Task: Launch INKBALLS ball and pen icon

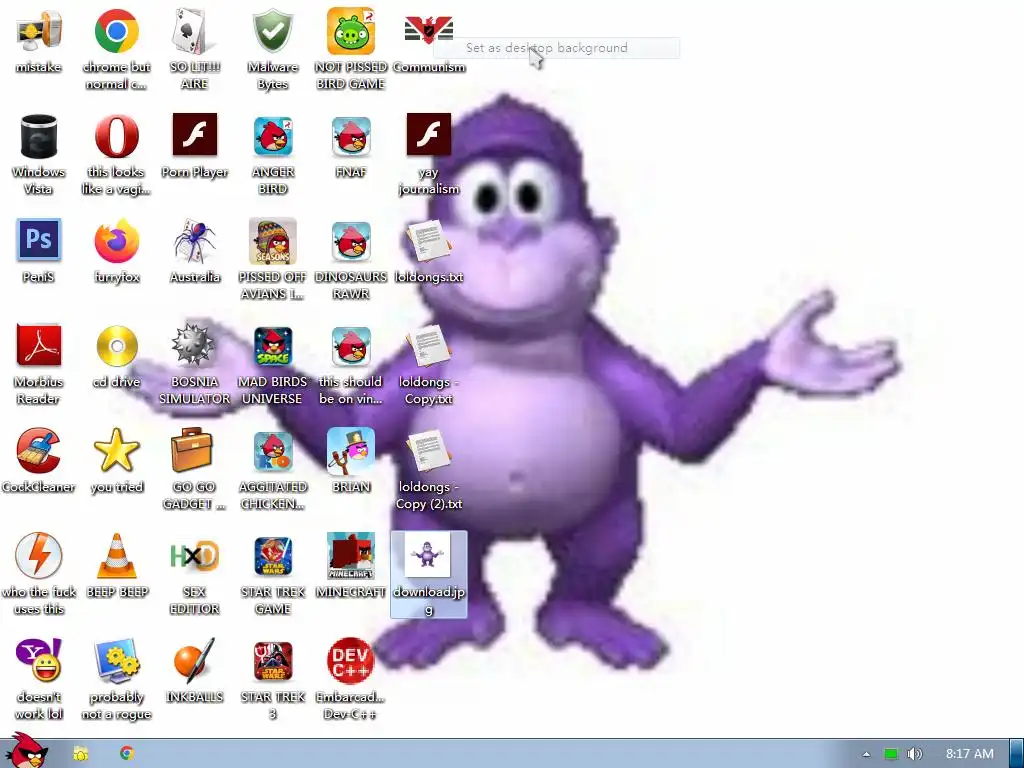Action: (x=194, y=660)
